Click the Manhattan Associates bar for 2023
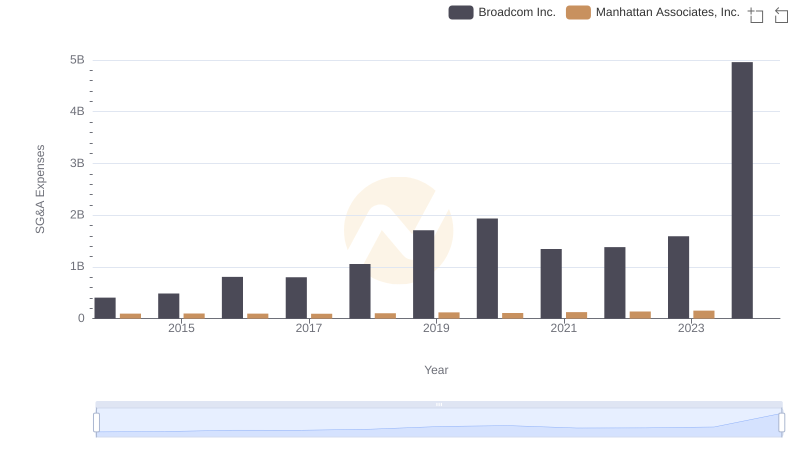The height and width of the screenshot is (461, 800). [x=704, y=314]
